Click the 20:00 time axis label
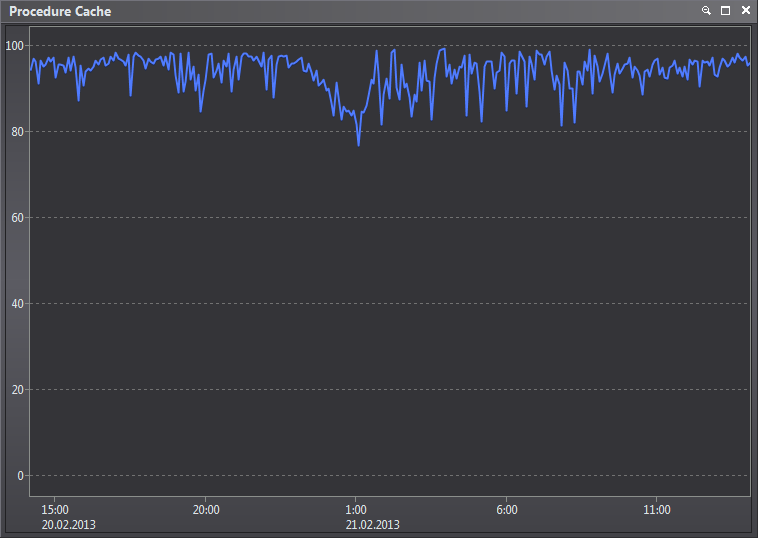The width and height of the screenshot is (758, 538). [x=206, y=509]
